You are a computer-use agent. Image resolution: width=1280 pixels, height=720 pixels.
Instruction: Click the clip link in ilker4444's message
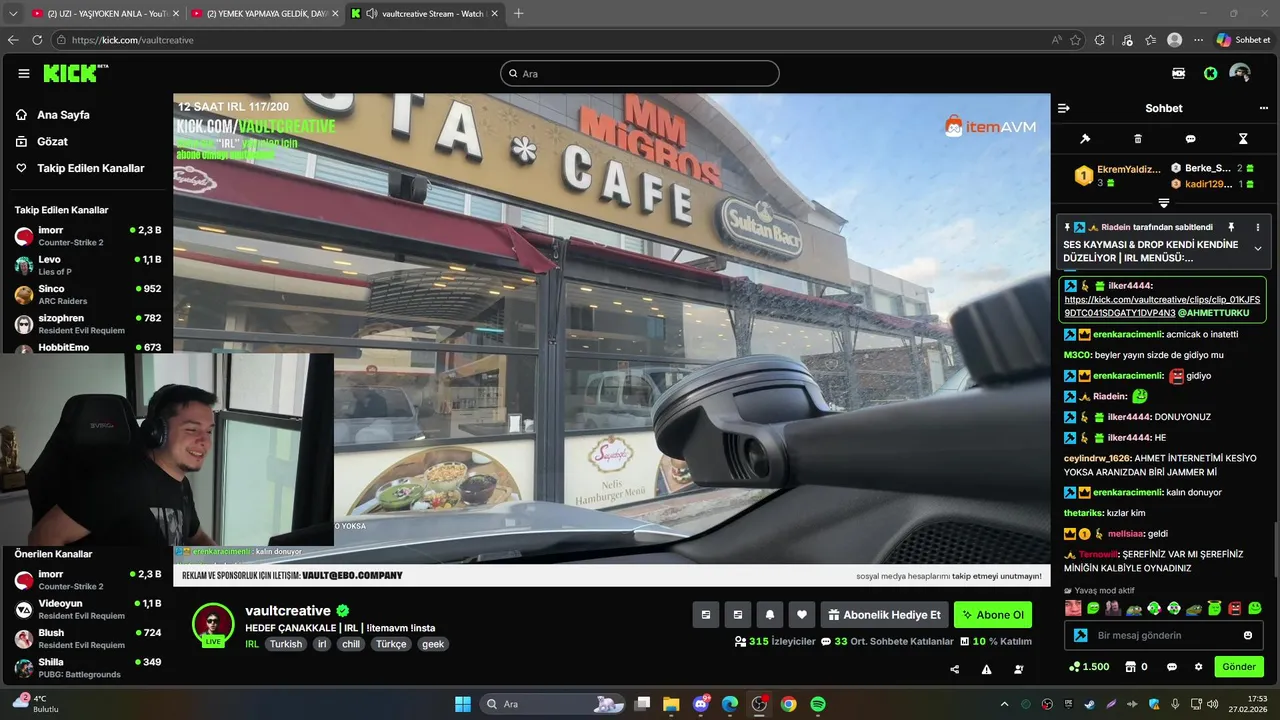click(x=1162, y=306)
